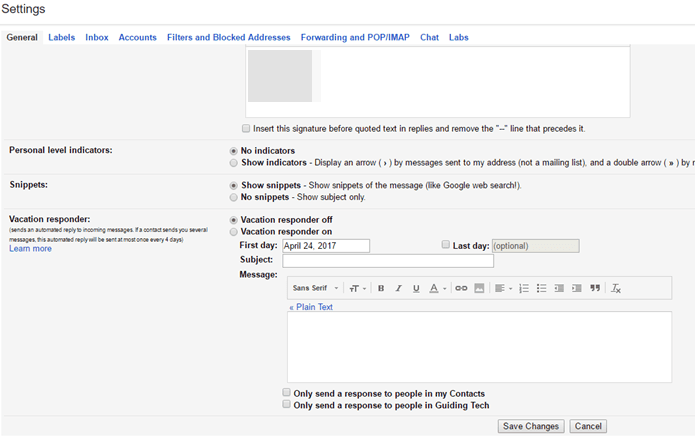
Task: Decrease indent of message text
Action: 559,289
